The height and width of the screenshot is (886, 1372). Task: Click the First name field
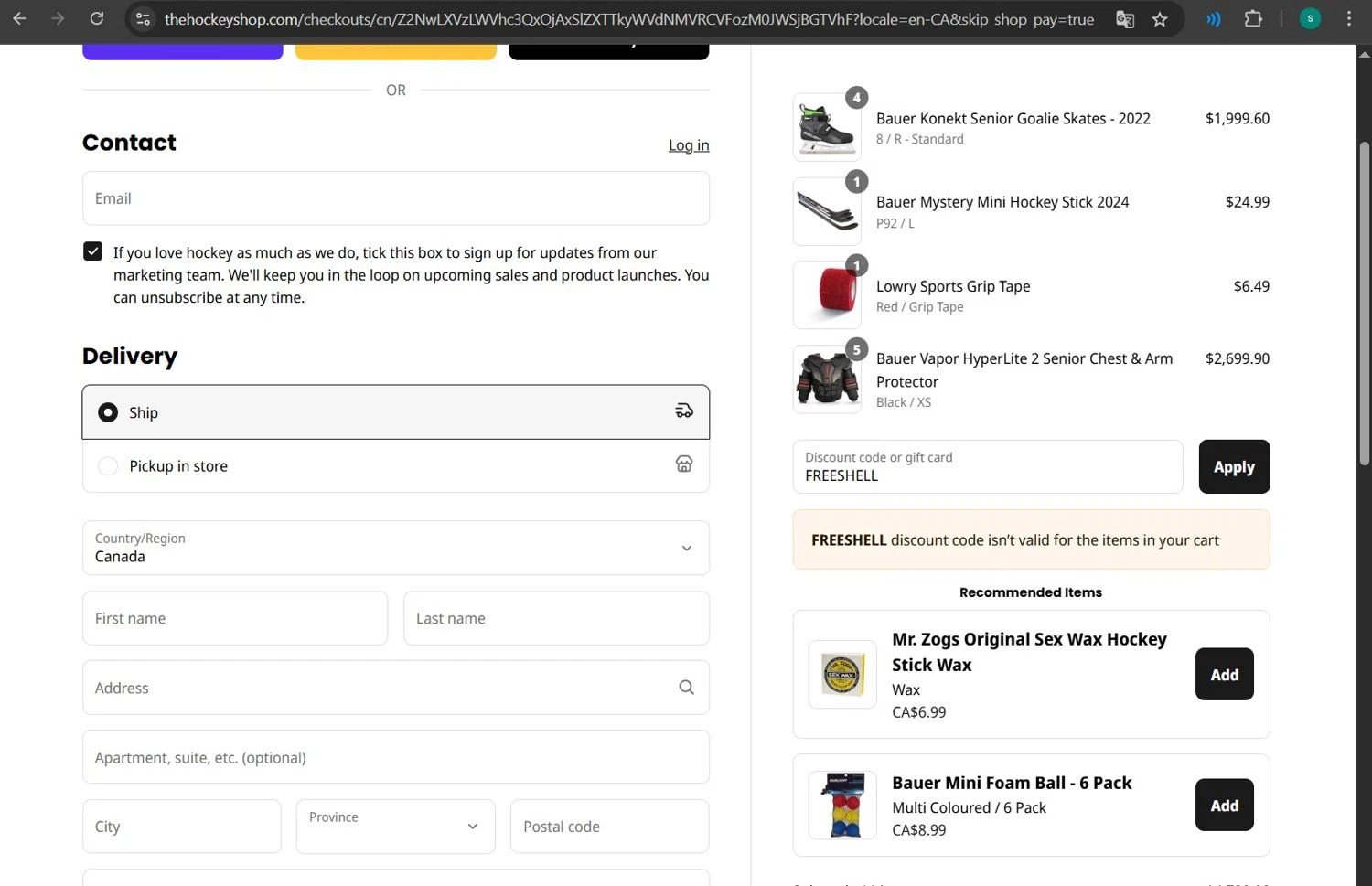click(235, 618)
